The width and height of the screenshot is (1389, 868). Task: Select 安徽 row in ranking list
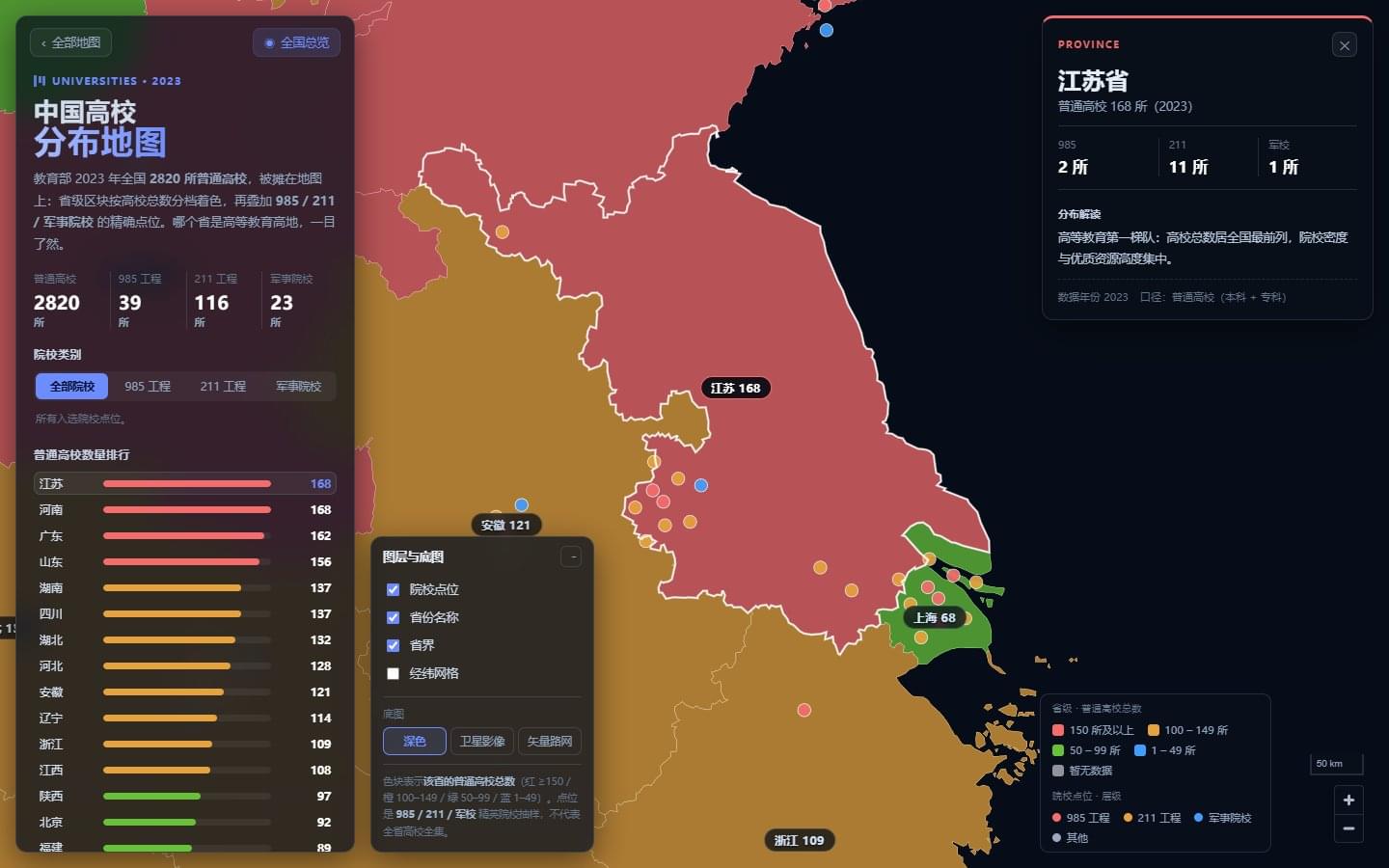click(185, 692)
